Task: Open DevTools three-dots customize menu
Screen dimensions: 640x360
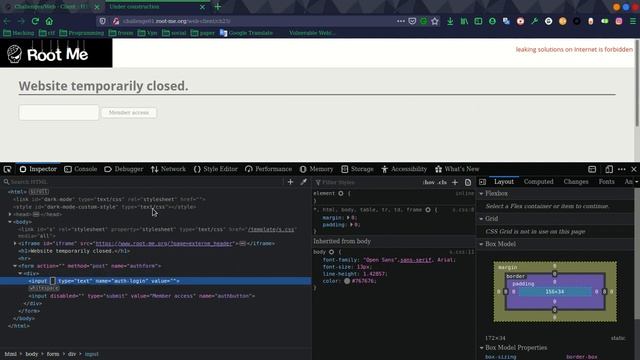Action: 622,169
